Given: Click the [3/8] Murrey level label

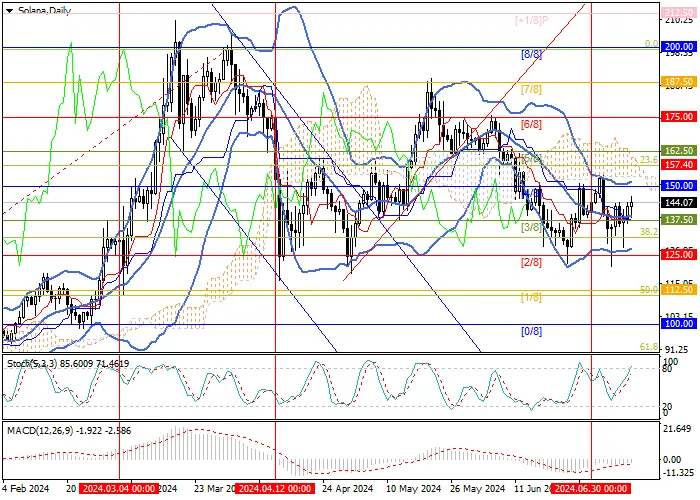Looking at the screenshot, I should click(x=531, y=228).
